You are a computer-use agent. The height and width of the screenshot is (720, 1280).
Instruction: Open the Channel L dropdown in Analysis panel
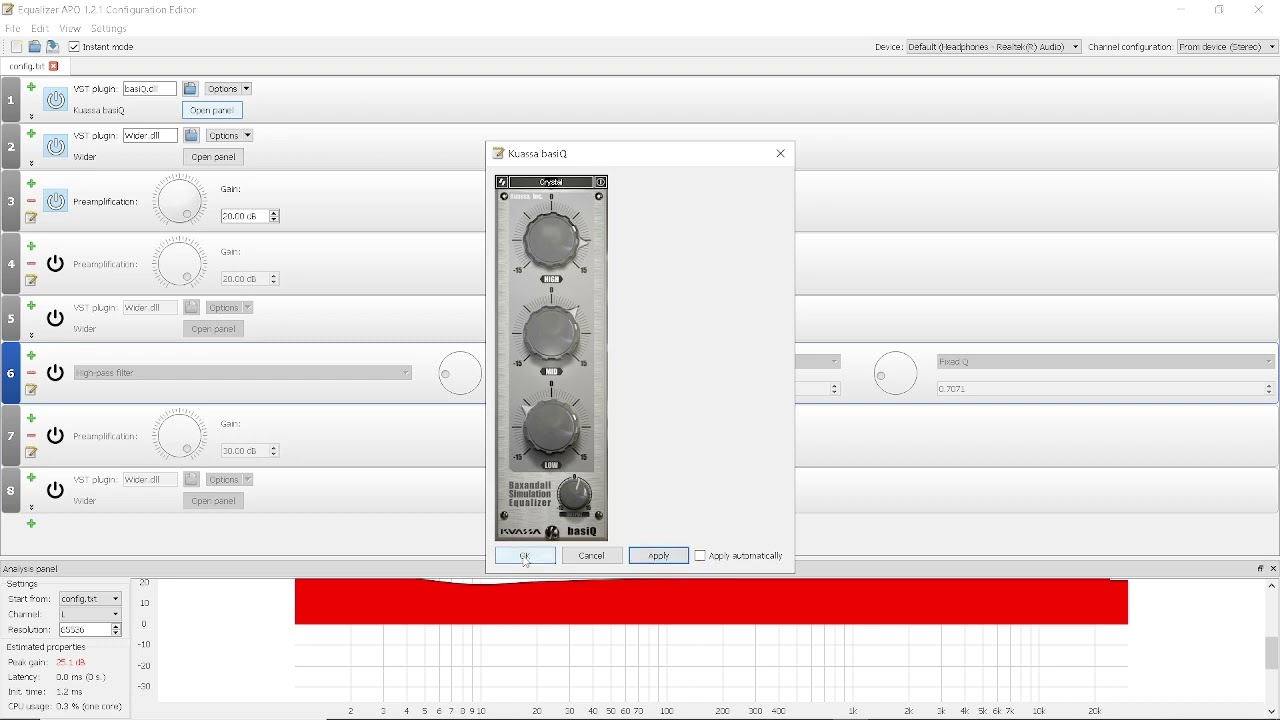point(90,614)
